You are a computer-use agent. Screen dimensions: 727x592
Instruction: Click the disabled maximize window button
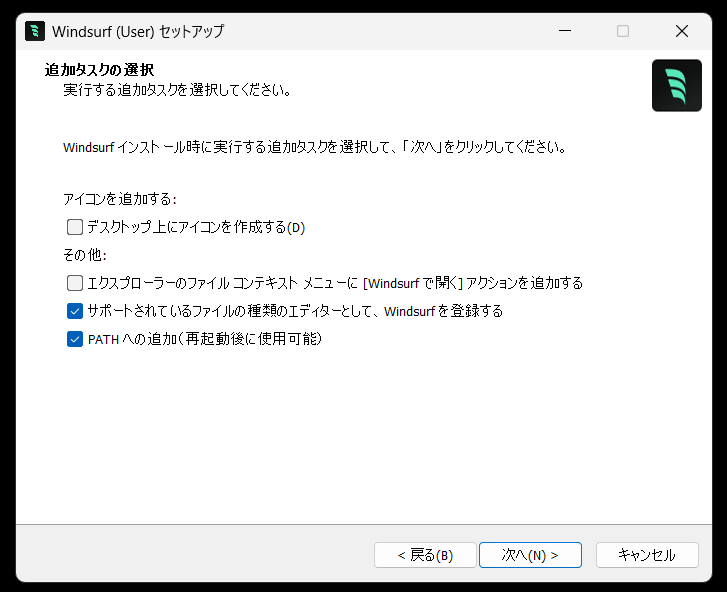623,31
